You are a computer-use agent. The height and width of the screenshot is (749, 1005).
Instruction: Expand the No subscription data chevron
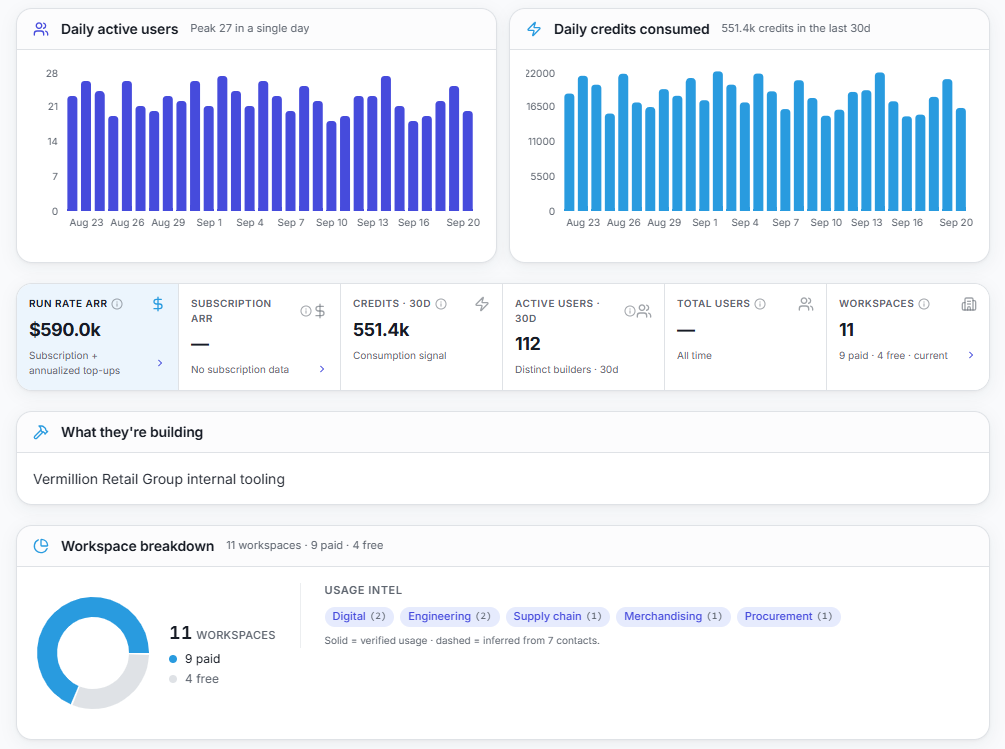click(322, 369)
